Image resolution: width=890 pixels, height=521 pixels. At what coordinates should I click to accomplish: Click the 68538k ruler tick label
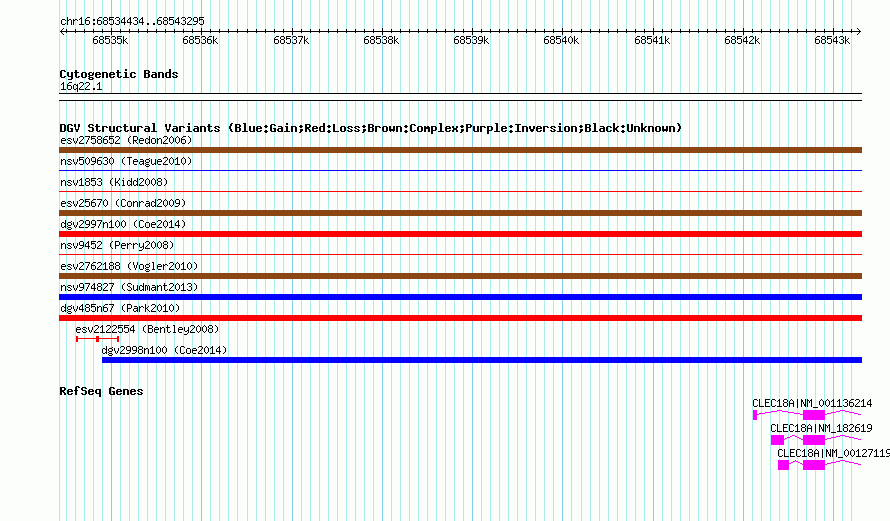(381, 40)
